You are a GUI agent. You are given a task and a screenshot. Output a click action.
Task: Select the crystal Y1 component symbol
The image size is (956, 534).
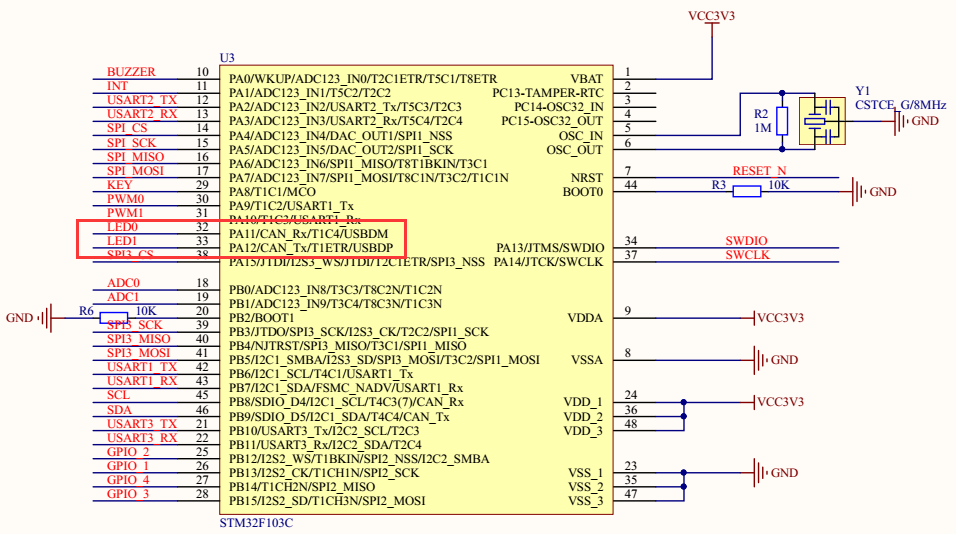pyautogui.click(x=822, y=121)
